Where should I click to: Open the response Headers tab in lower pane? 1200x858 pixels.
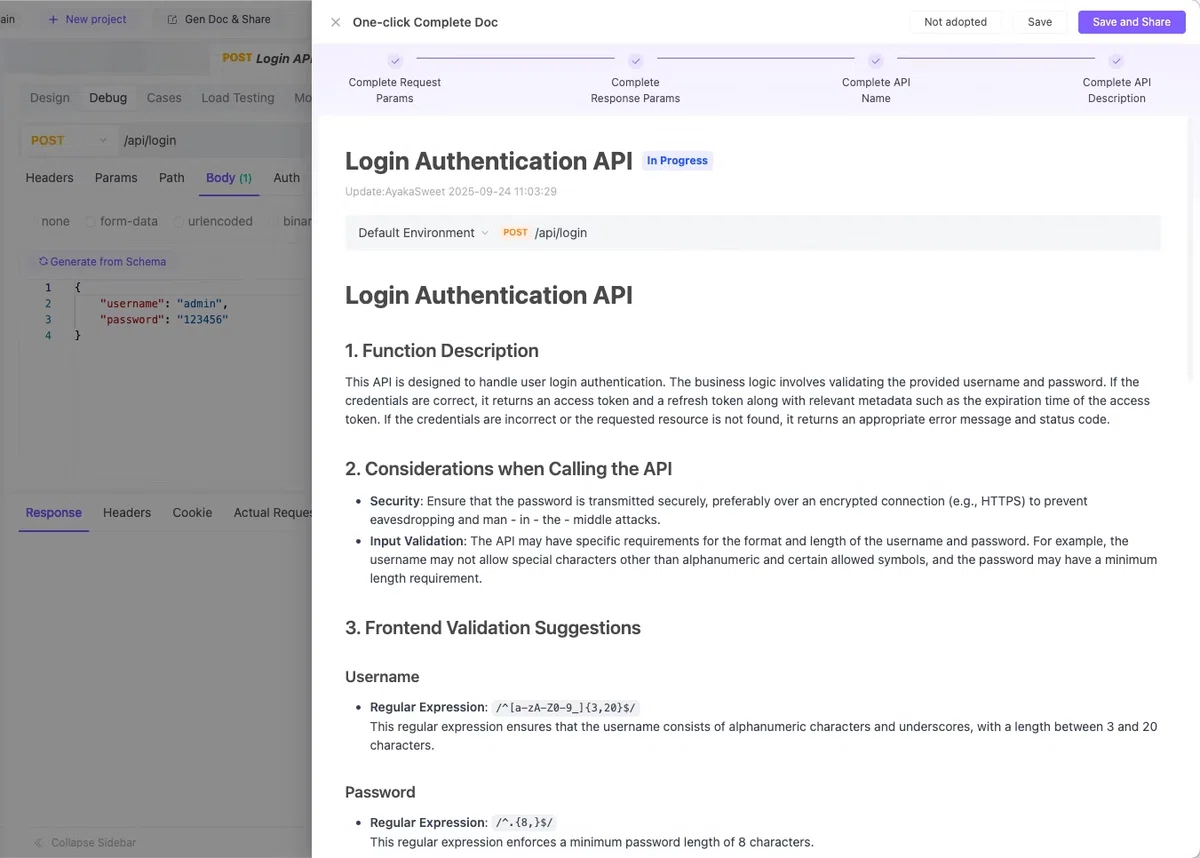pos(127,513)
